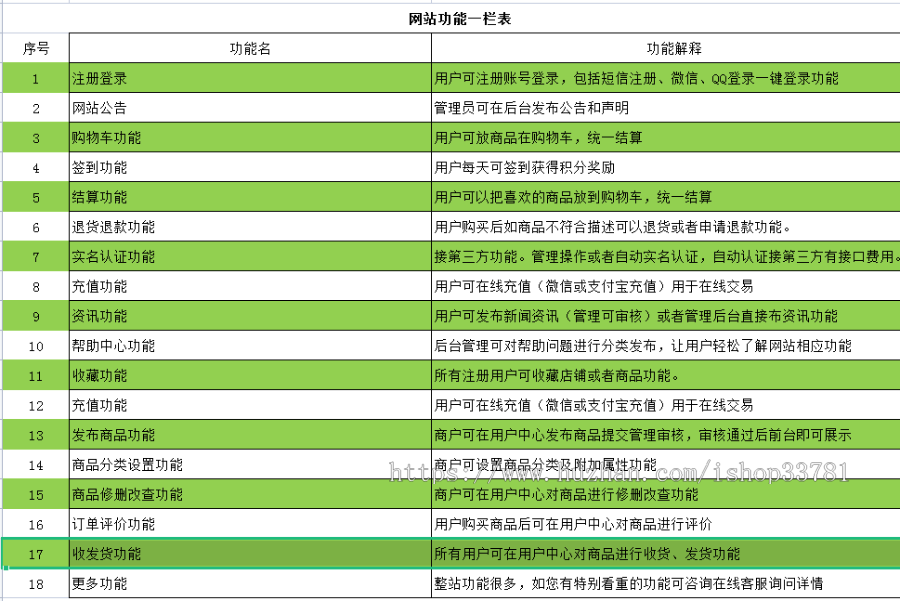Click the "序号" header cell

point(36,48)
